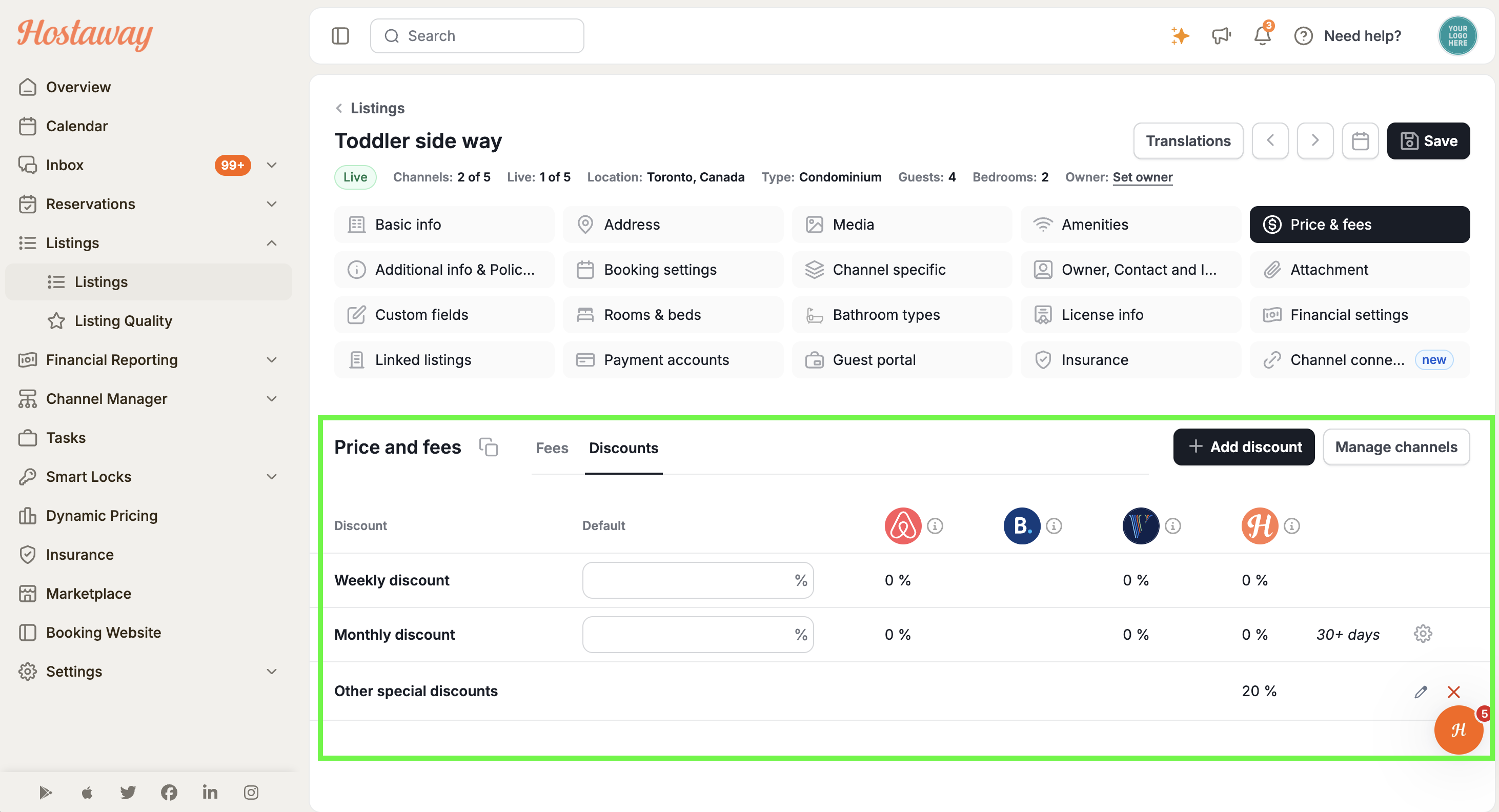Open the Financial settings section
This screenshot has height=812, width=1499.
pos(1360,315)
